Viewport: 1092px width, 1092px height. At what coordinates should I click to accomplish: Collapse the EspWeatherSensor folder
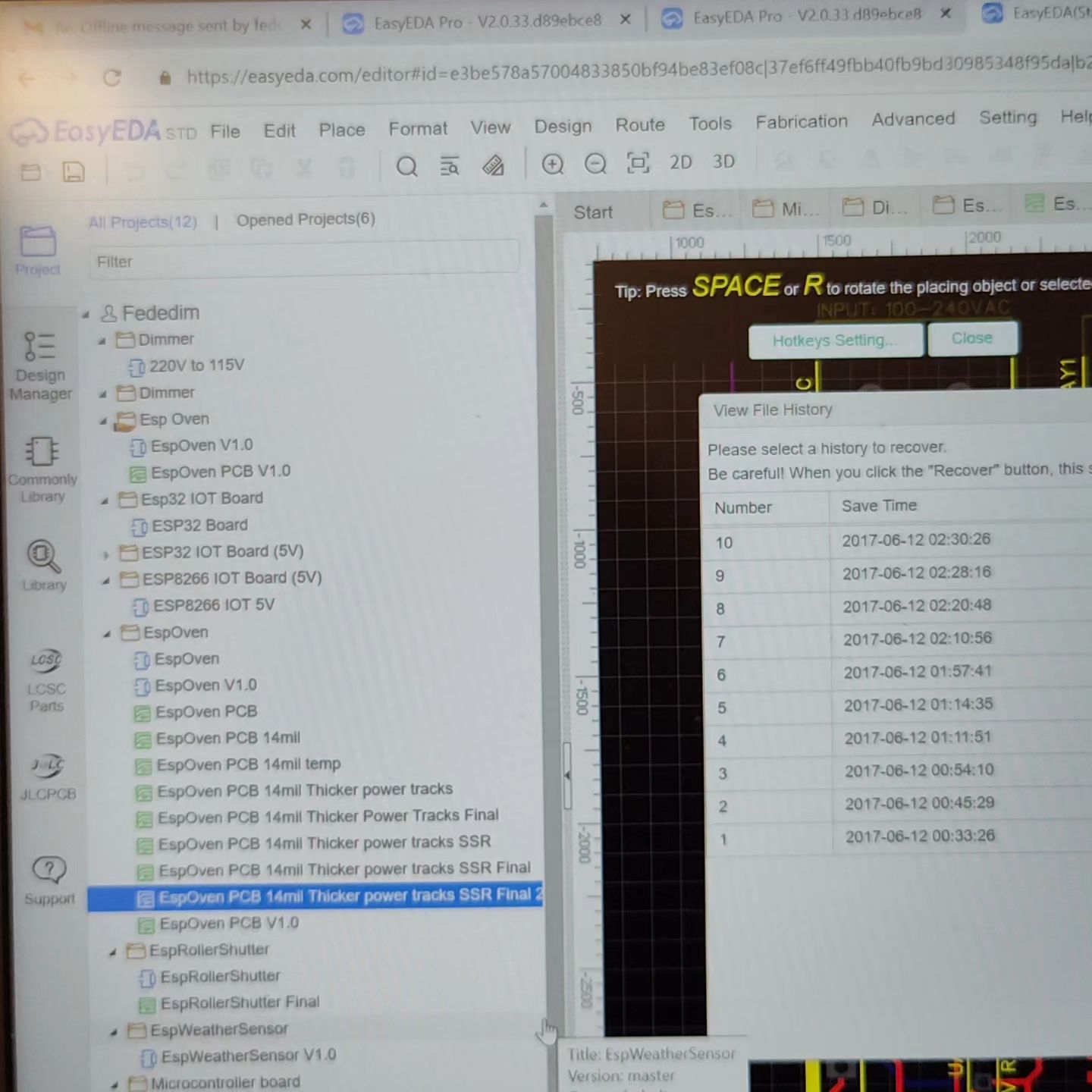click(x=114, y=1032)
